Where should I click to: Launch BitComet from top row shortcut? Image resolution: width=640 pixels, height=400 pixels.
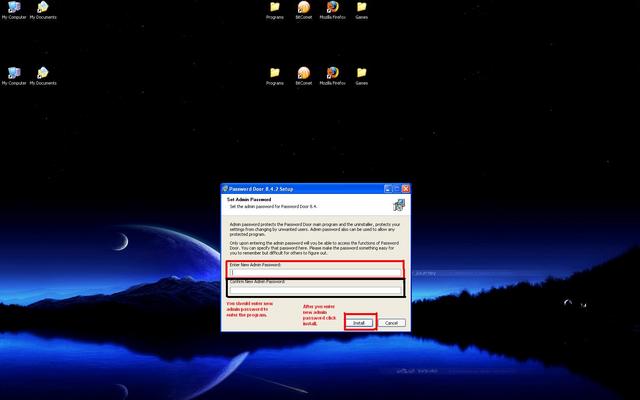[304, 8]
